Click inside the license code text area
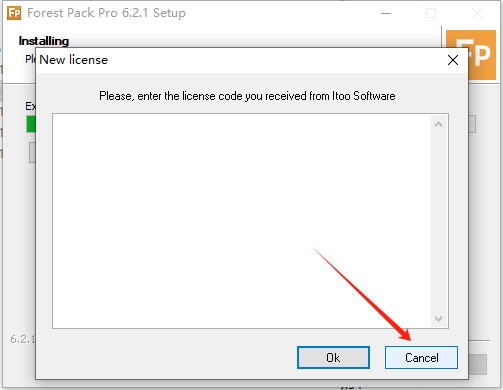 [x=241, y=221]
